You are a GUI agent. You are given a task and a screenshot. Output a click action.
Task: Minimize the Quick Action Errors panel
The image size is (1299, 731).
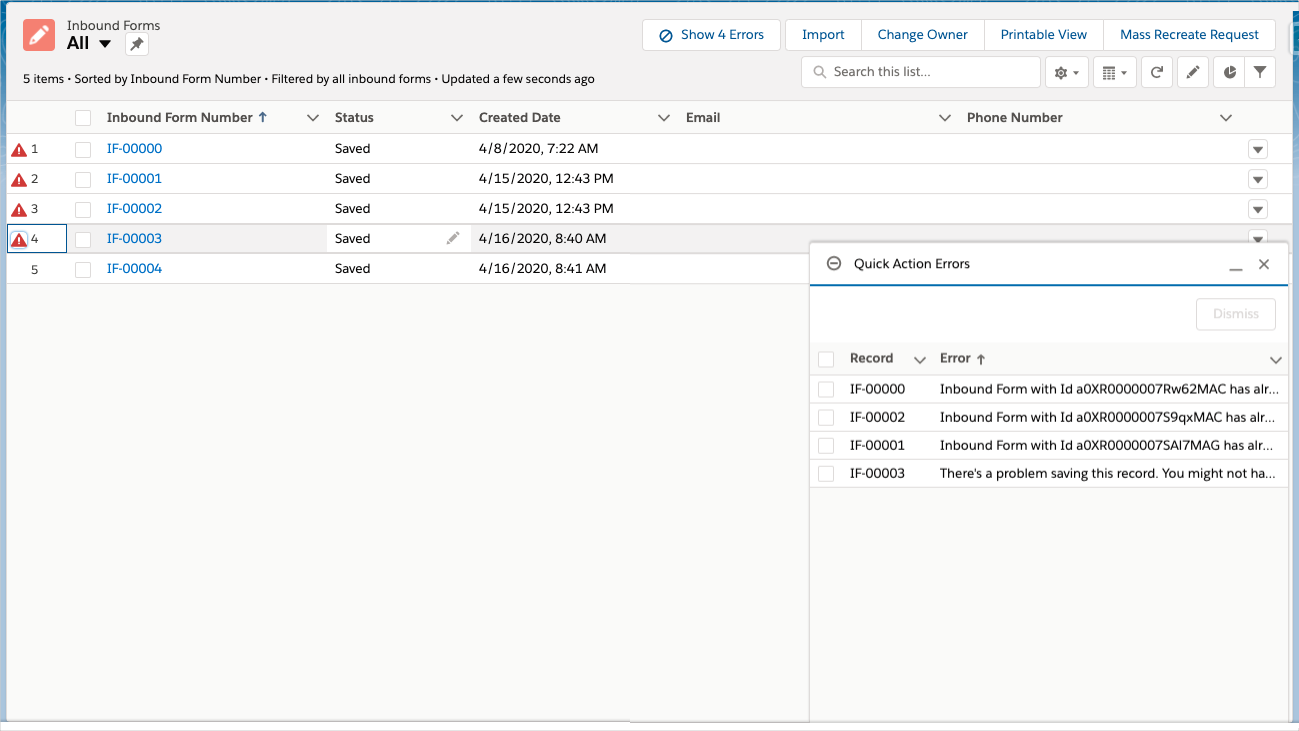[x=1236, y=265]
